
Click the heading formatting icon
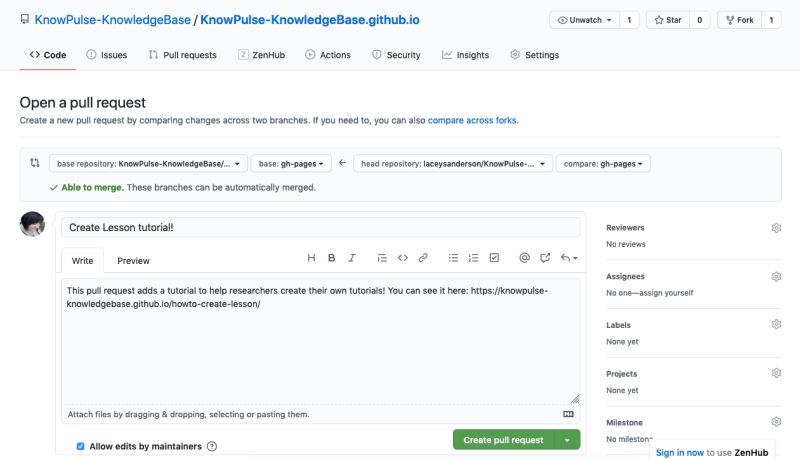click(311, 258)
